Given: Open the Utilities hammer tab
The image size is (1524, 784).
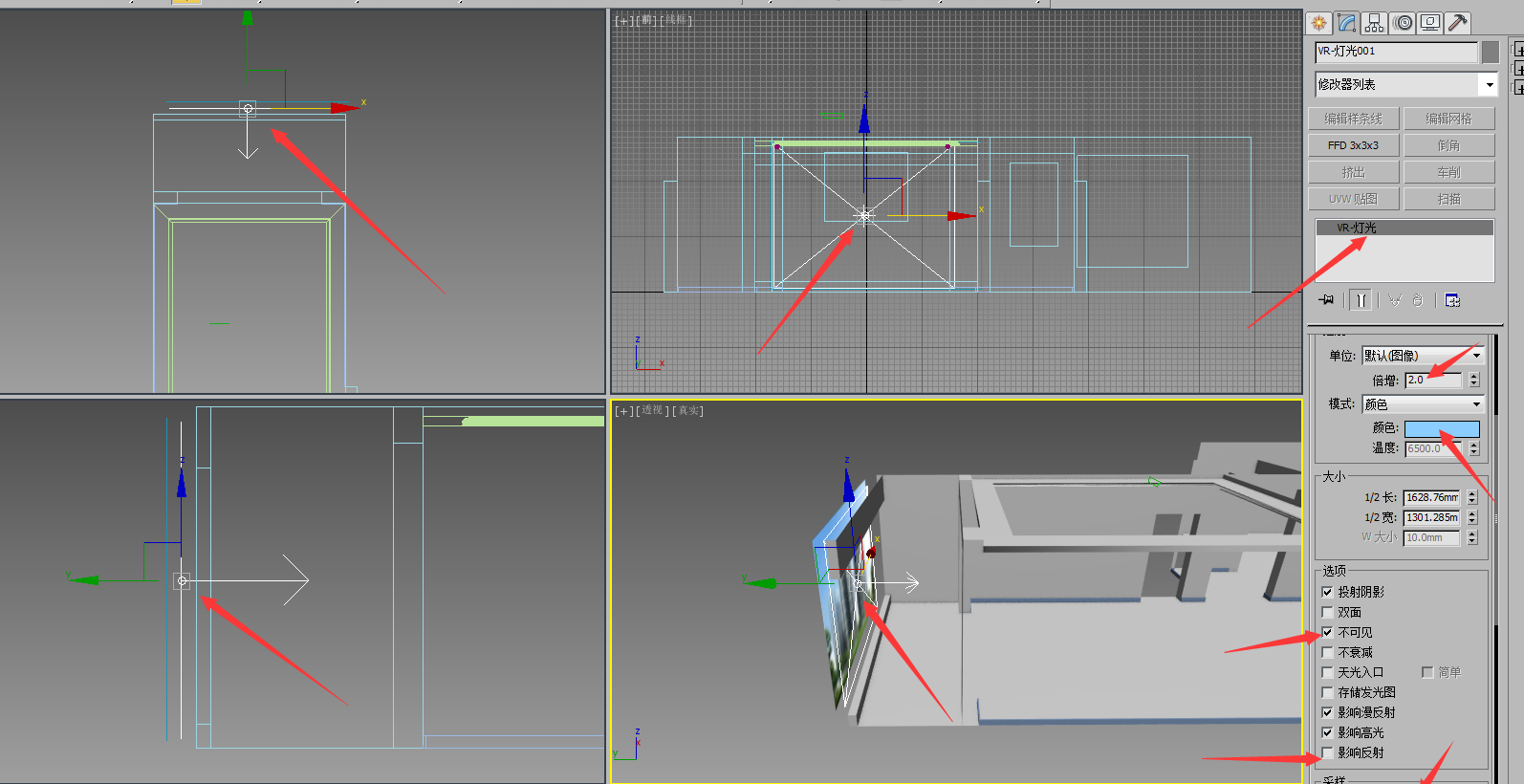Looking at the screenshot, I should click(1458, 23).
